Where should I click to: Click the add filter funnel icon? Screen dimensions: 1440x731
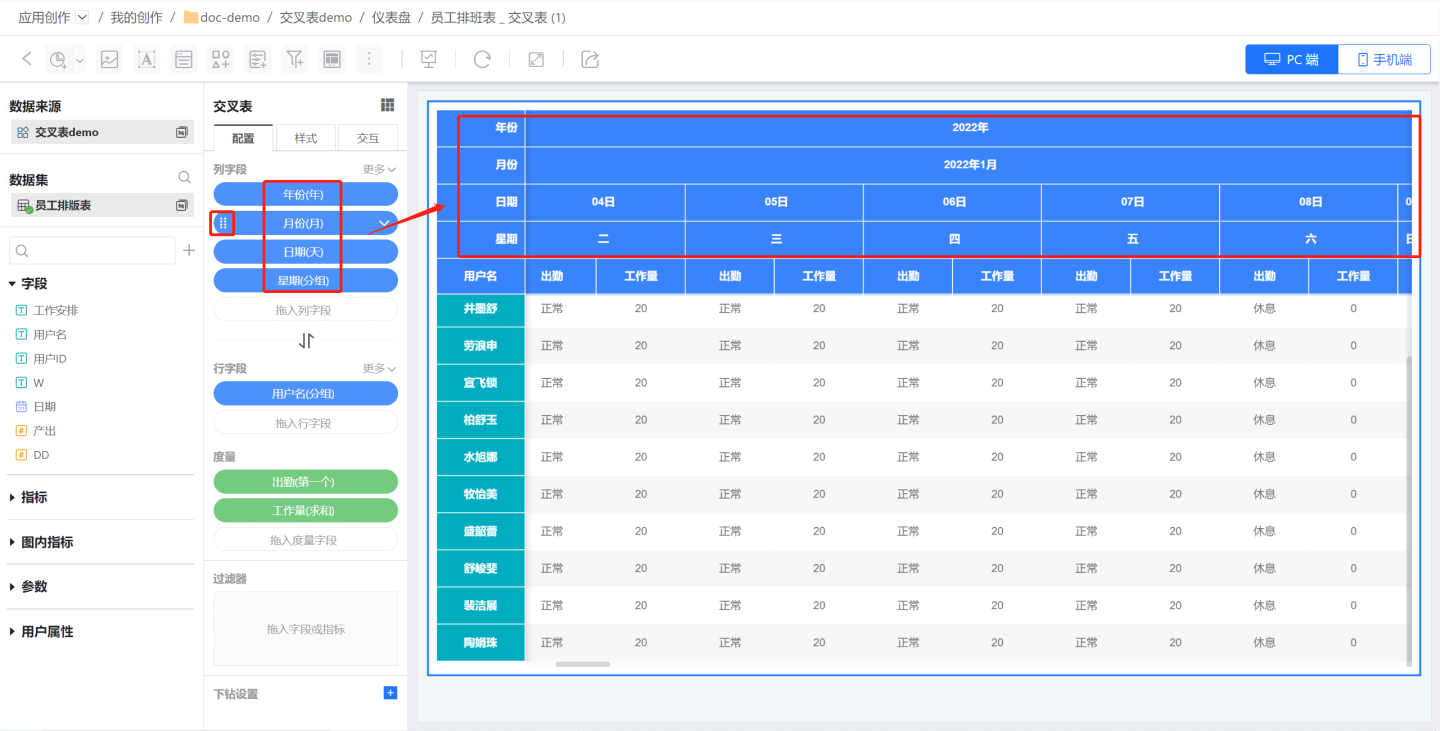click(295, 60)
